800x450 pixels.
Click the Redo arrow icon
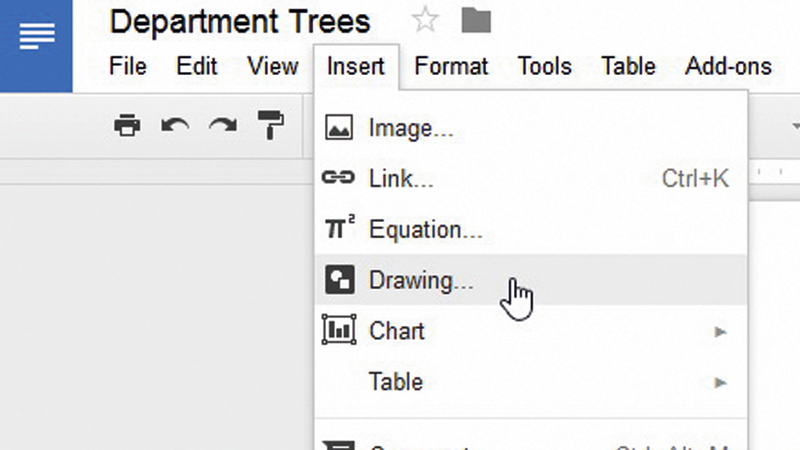tap(222, 125)
